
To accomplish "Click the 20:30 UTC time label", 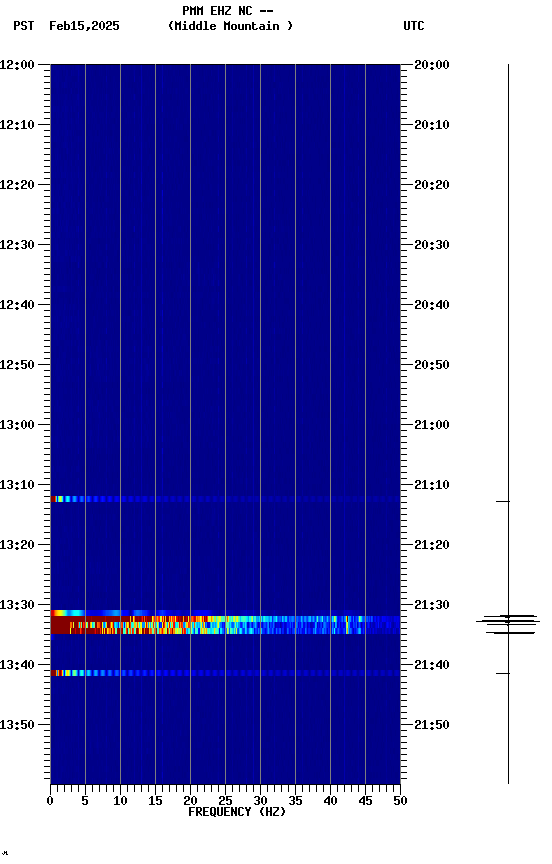I will pyautogui.click(x=432, y=245).
